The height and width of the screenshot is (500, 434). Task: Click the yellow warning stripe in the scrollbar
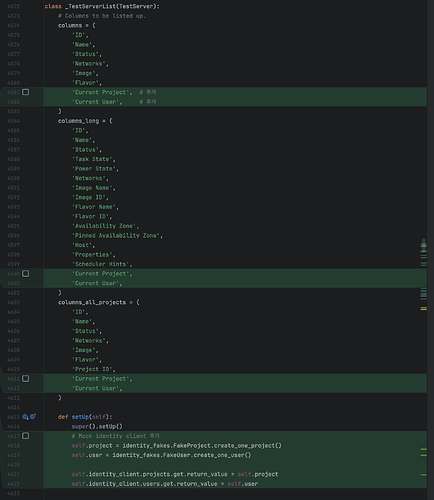tap(424, 309)
